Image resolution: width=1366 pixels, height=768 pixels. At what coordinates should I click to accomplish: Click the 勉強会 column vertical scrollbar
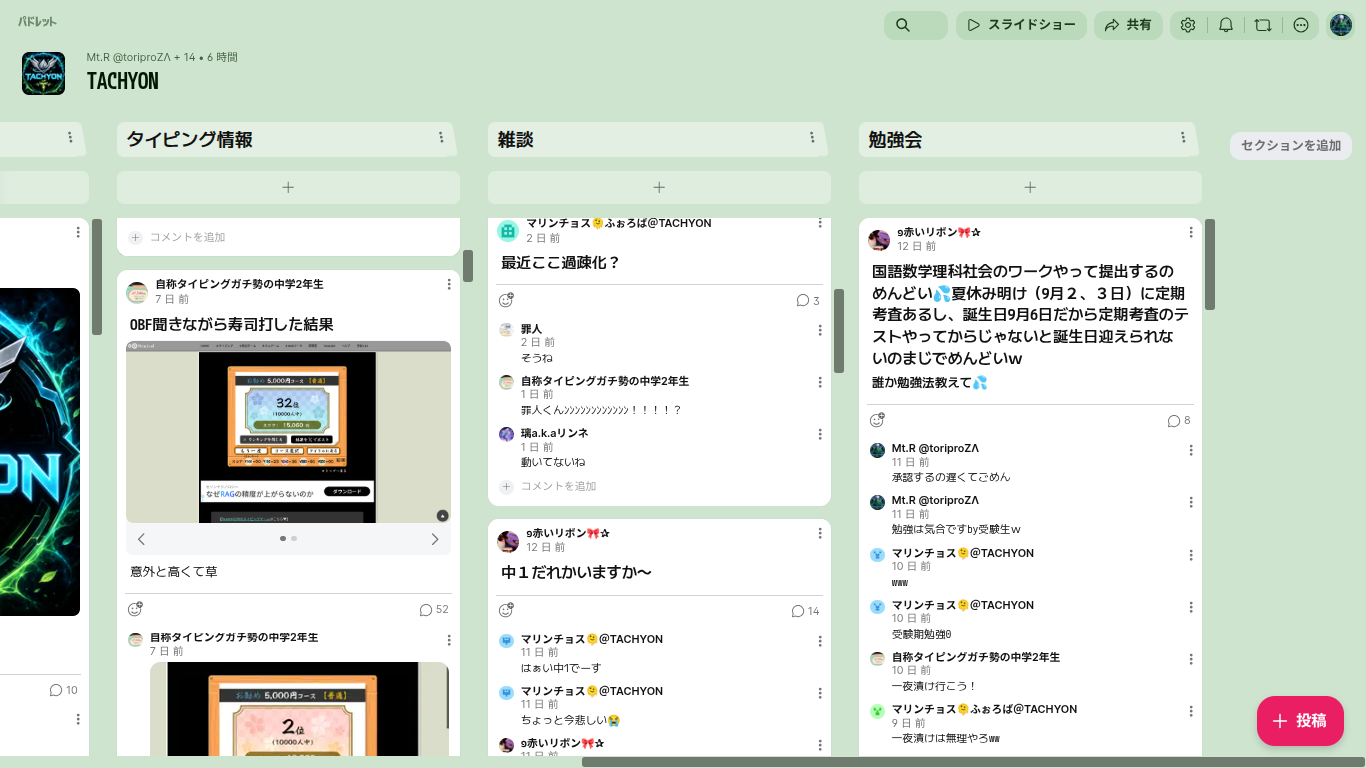click(1210, 264)
